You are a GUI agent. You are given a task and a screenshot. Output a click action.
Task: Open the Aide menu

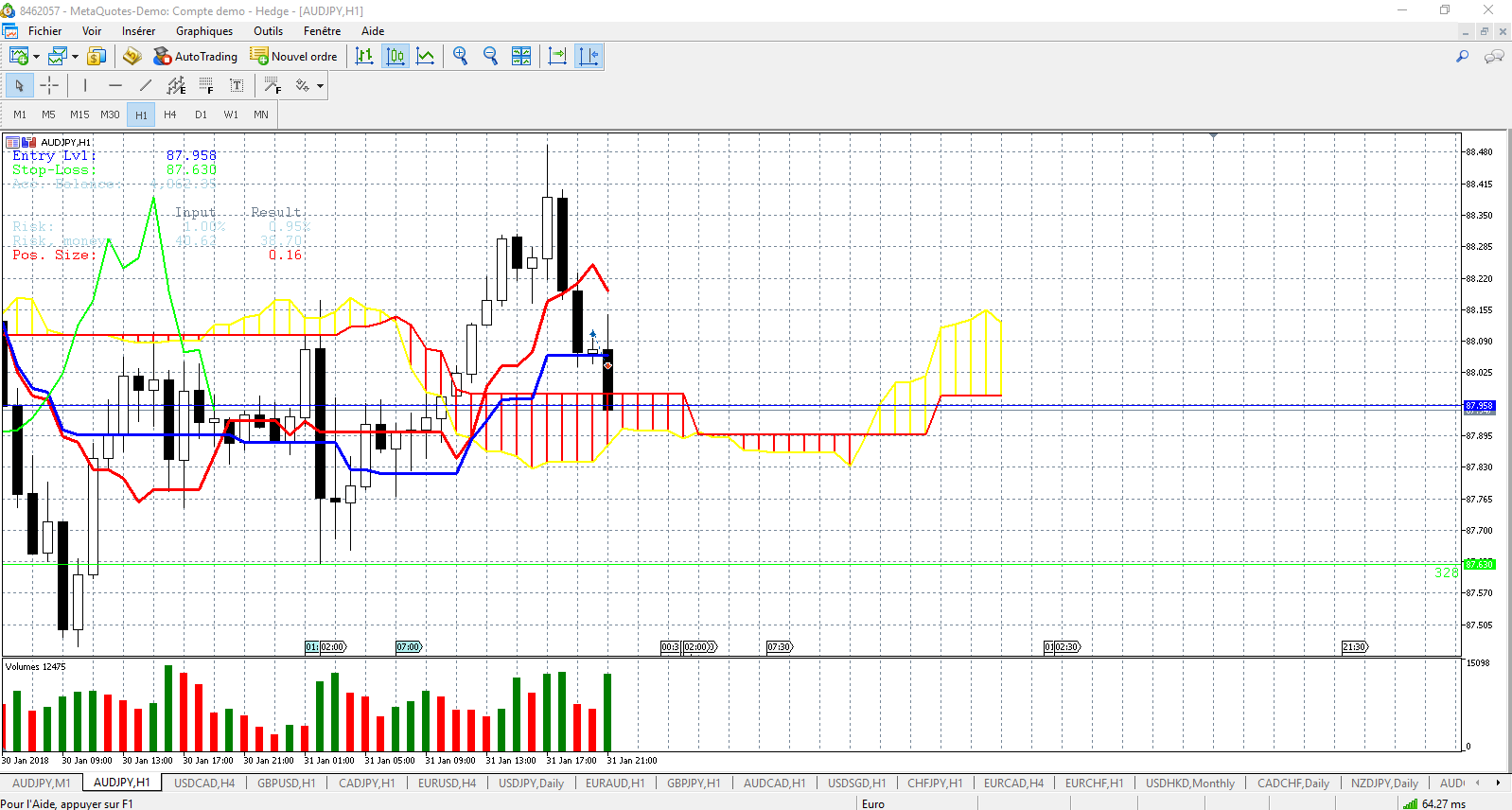(373, 31)
